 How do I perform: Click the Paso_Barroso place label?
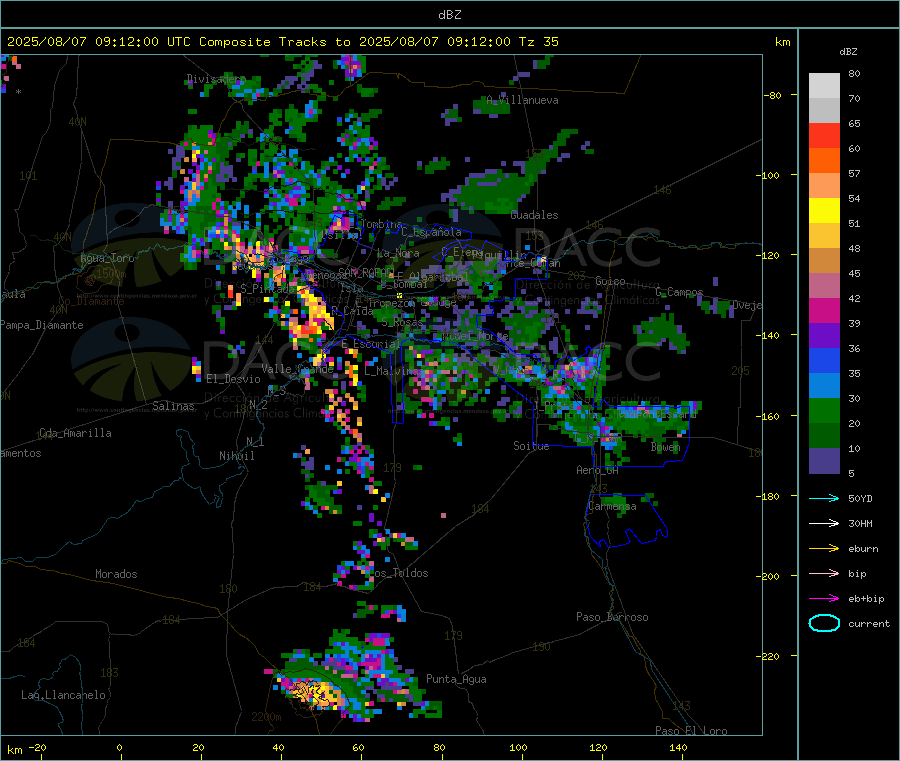(x=612, y=617)
